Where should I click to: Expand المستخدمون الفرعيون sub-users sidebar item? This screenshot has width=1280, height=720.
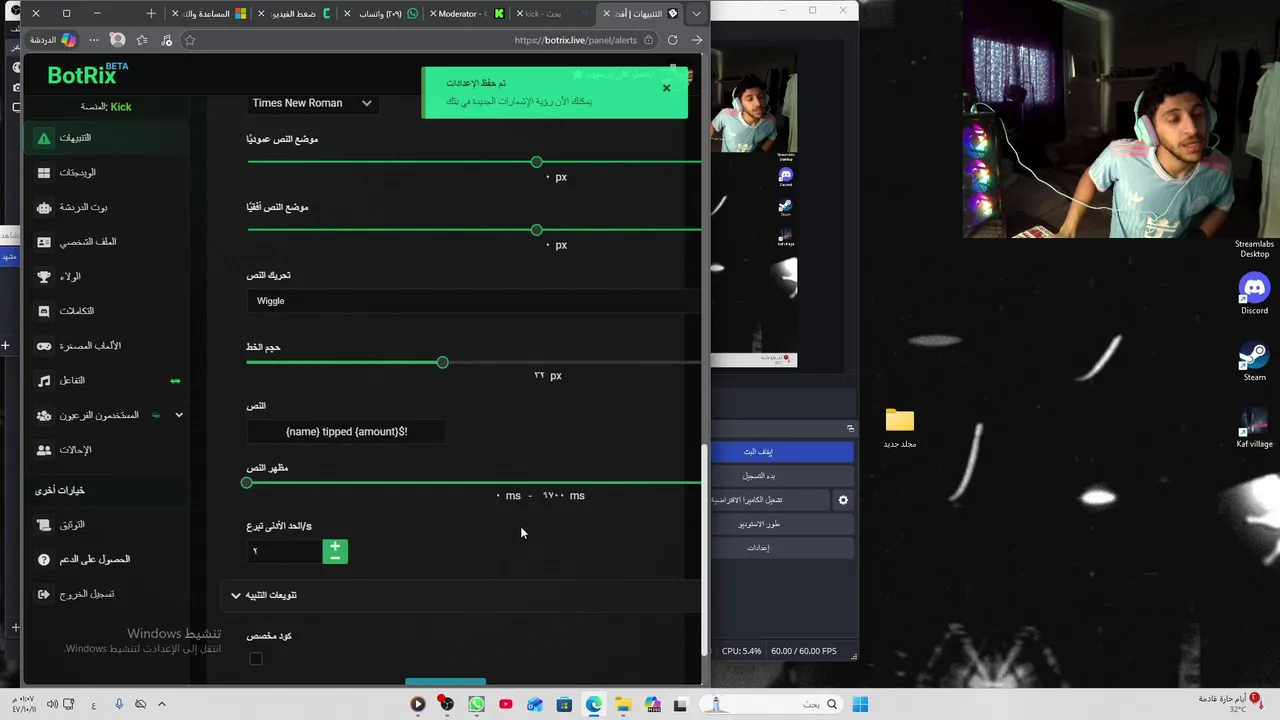[x=108, y=415]
